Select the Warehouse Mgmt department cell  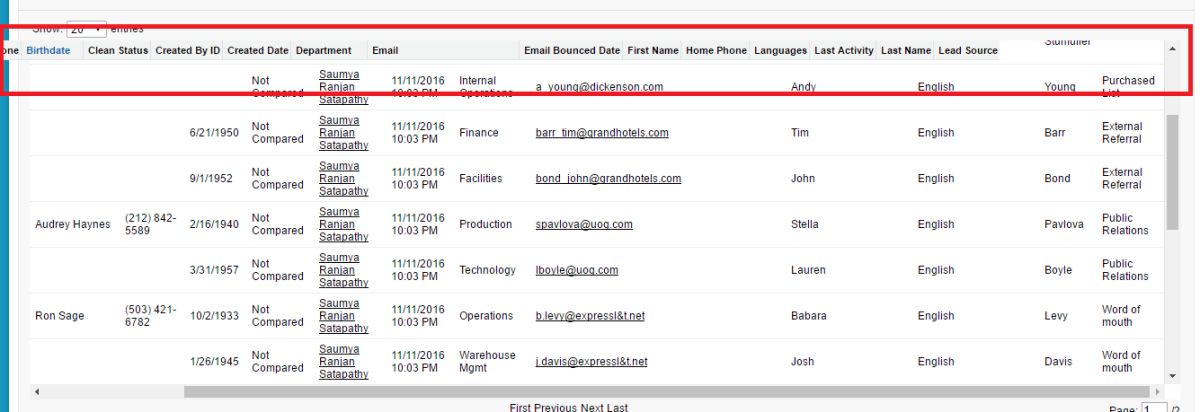pos(487,362)
